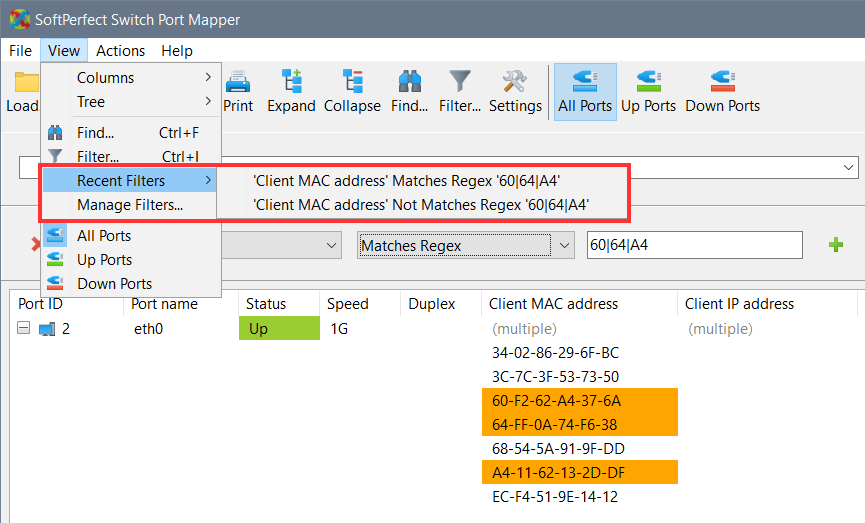Select MAC address 3C-7C-3F-53-73-50
Viewport: 865px width, 523px height.
tap(555, 377)
